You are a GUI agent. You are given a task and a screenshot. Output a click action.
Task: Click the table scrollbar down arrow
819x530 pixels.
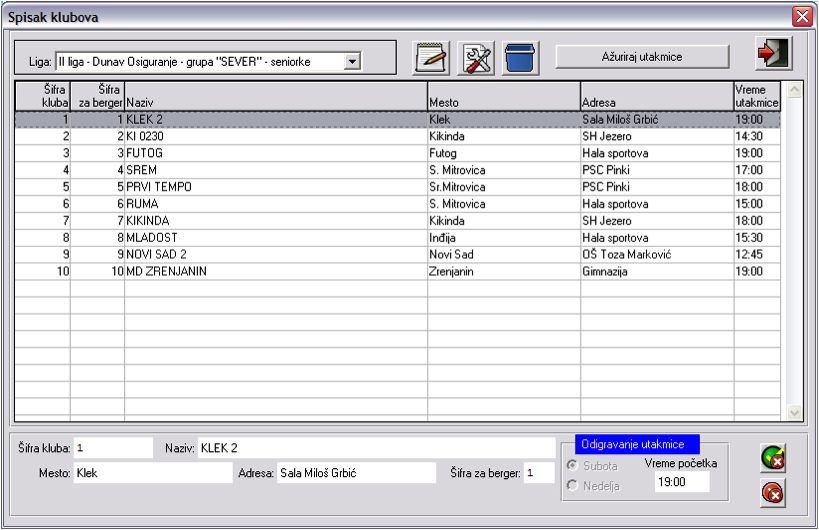(795, 412)
